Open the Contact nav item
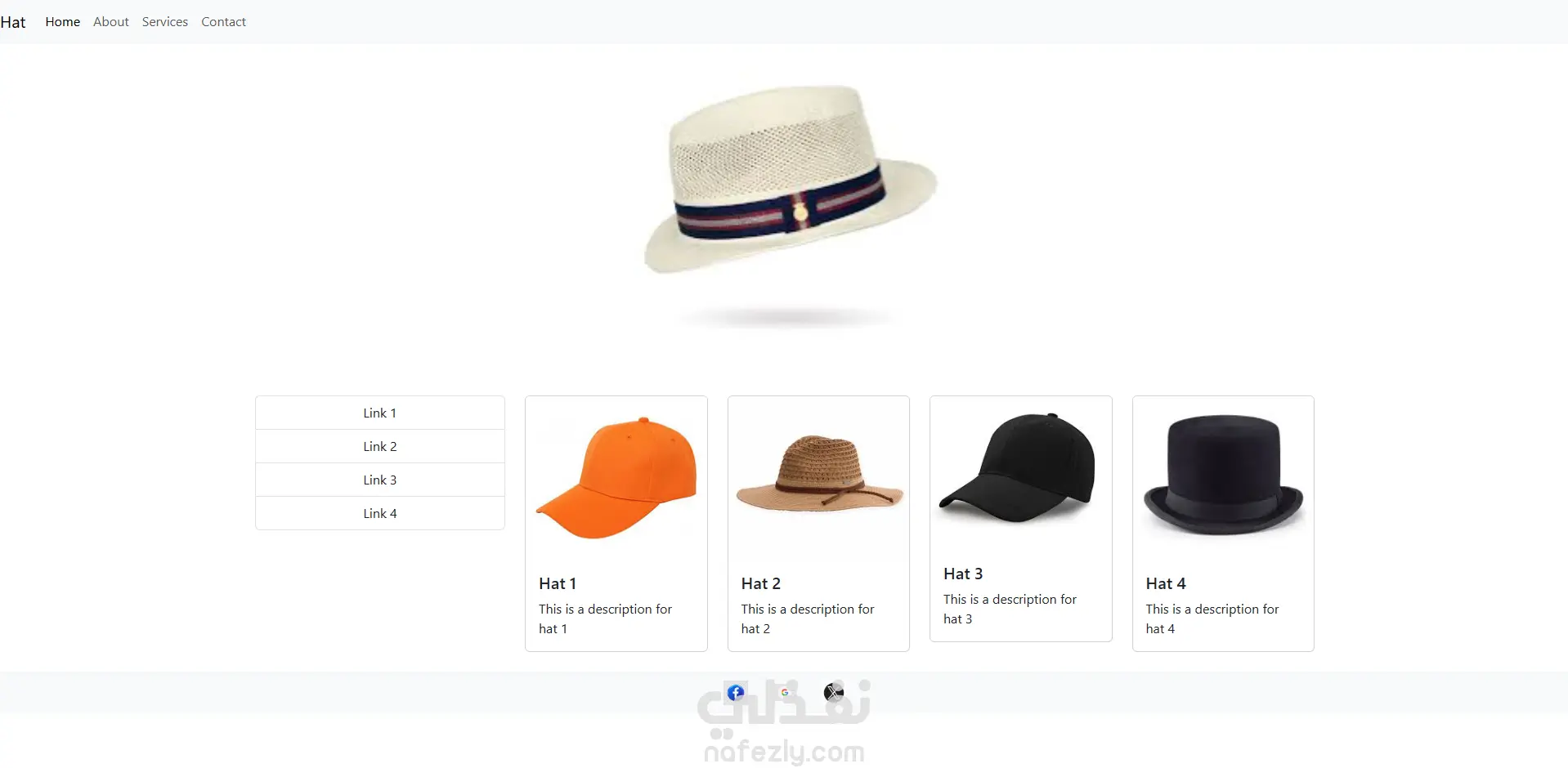The width and height of the screenshot is (1568, 768). (x=223, y=22)
